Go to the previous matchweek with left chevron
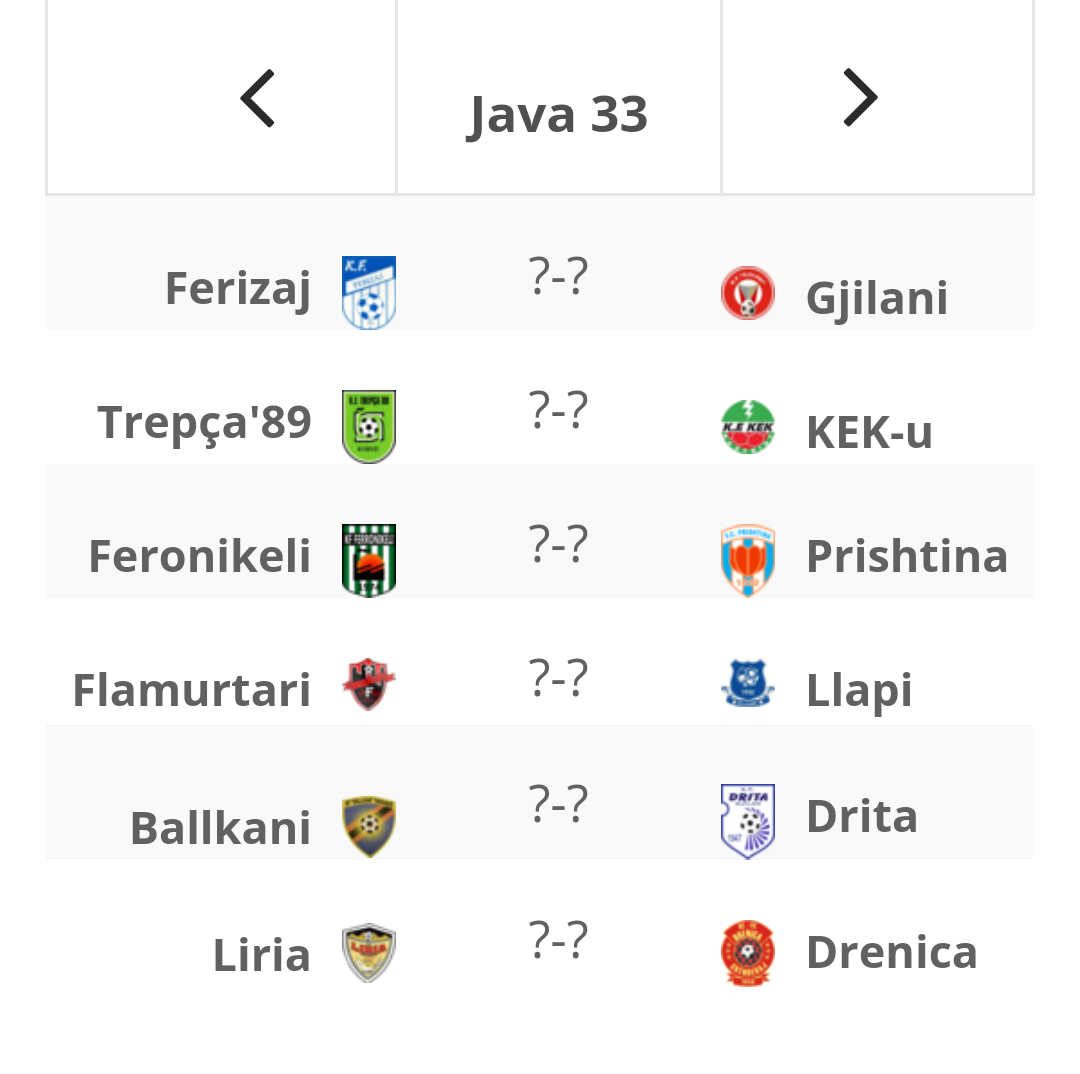This screenshot has height=1074, width=1080. (258, 99)
